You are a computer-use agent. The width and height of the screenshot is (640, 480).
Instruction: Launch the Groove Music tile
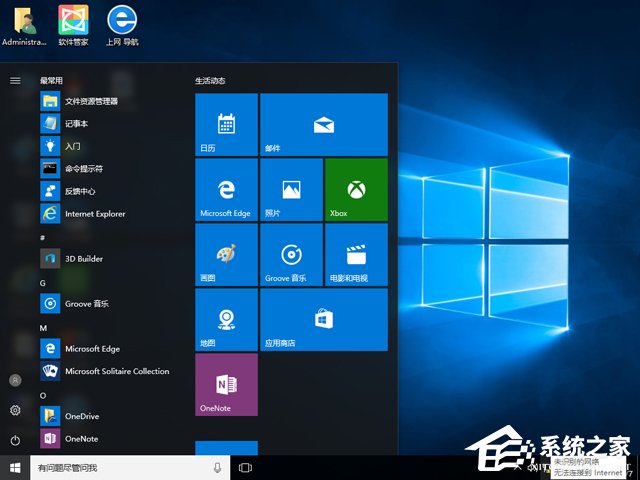point(291,254)
